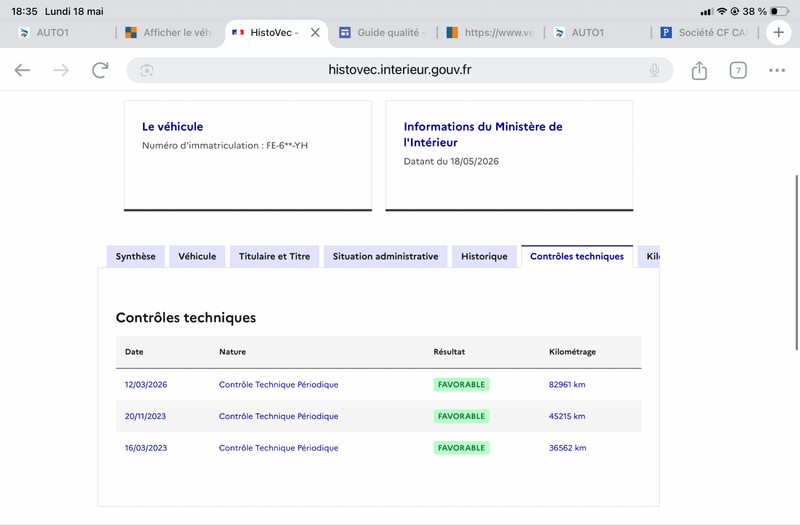Image resolution: width=800 pixels, height=525 pixels.
Task: Open the Titulaire et Titre tab
Action: tap(274, 256)
